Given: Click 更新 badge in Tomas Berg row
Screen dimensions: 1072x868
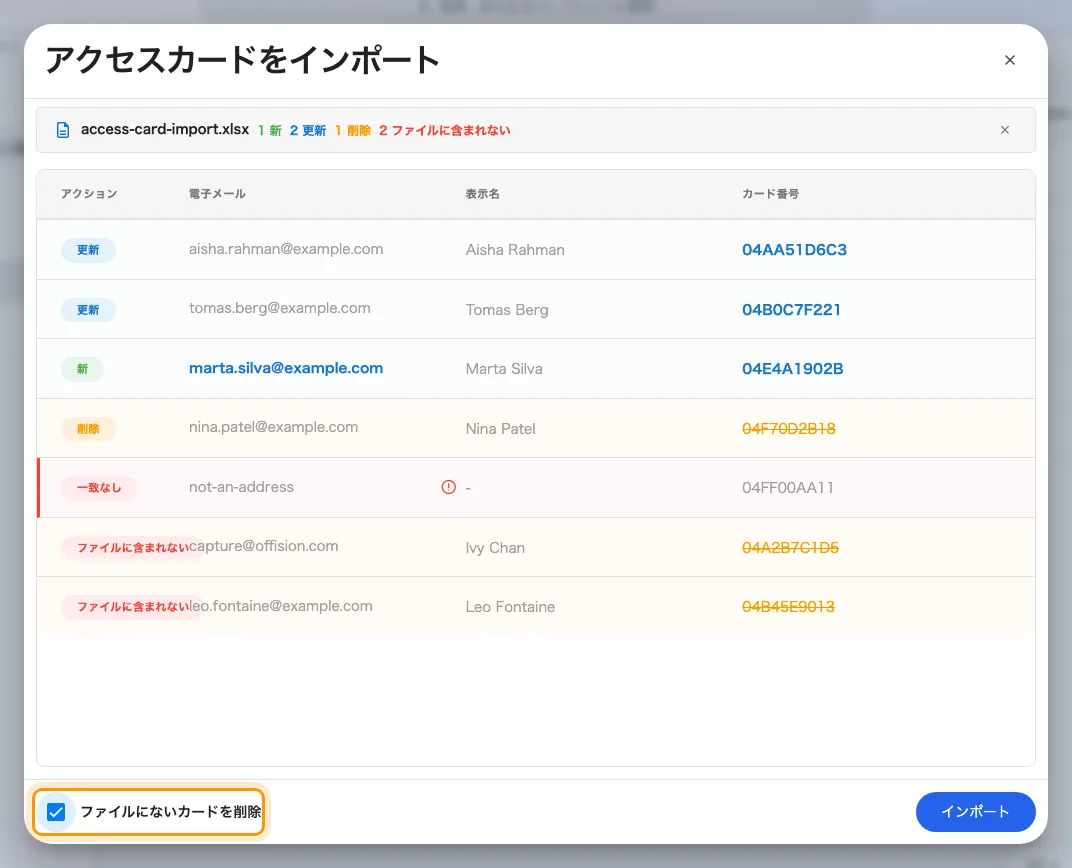Looking at the screenshot, I should [88, 310].
